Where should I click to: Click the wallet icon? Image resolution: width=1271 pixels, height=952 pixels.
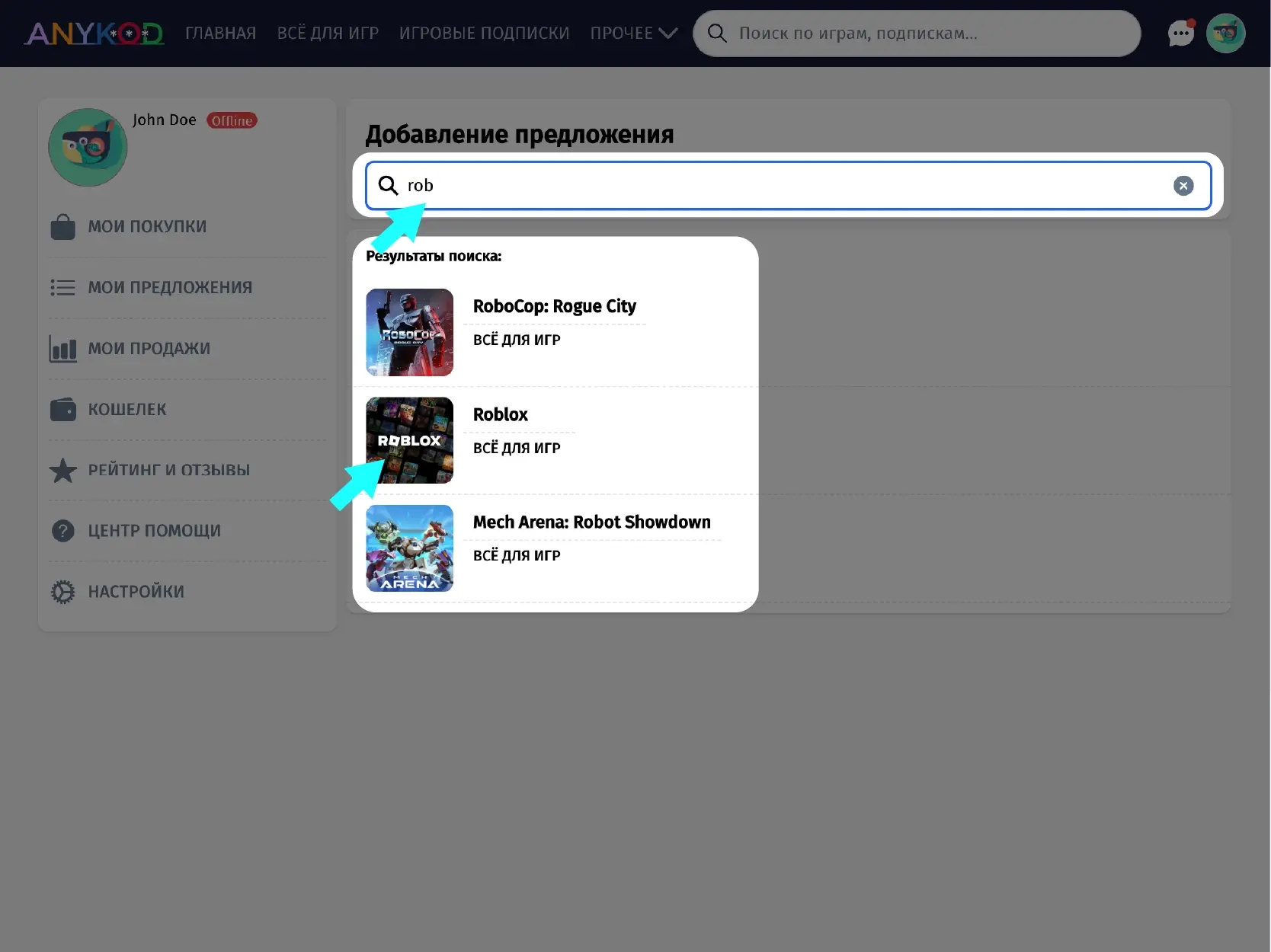pyautogui.click(x=62, y=410)
